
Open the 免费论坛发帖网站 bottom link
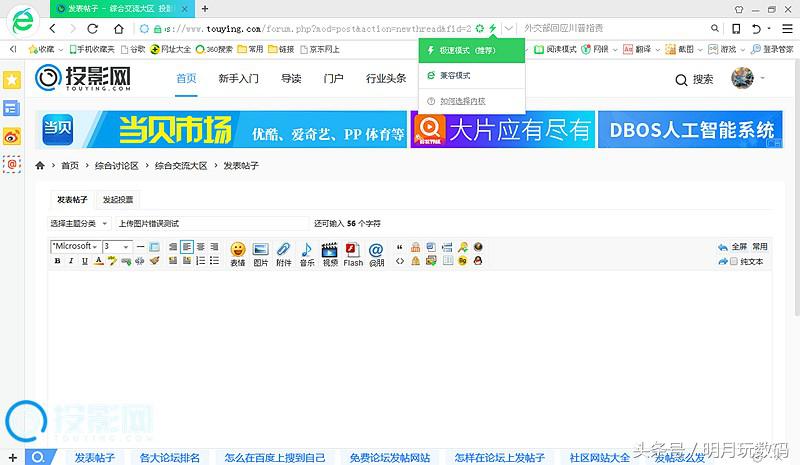coord(390,458)
